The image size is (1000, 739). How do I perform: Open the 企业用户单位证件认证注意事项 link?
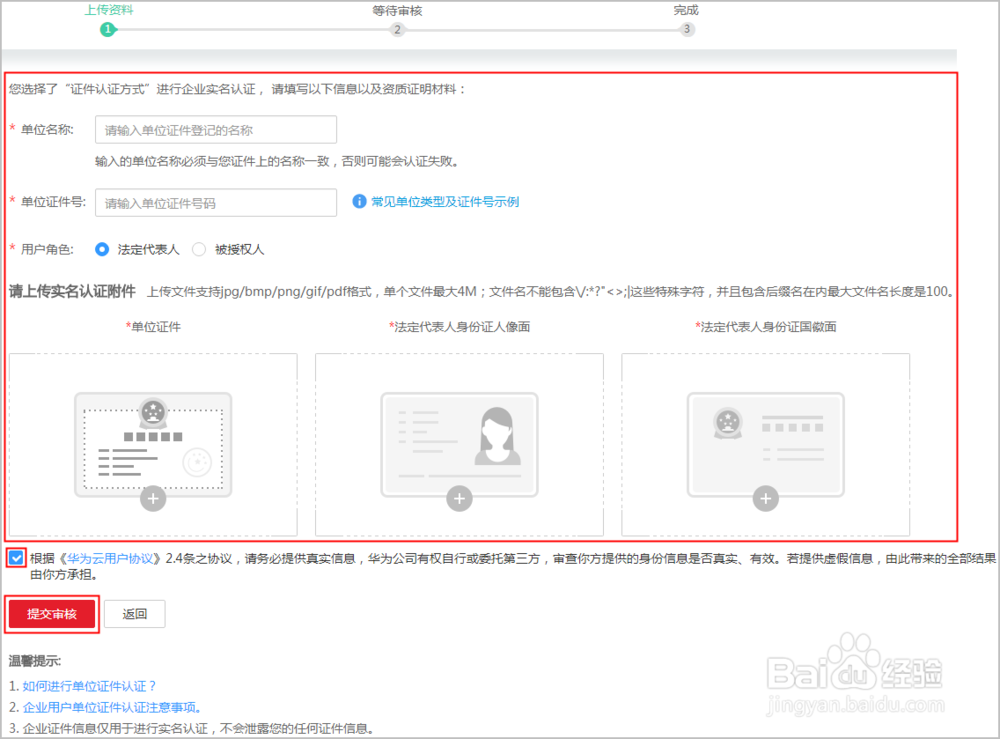tap(112, 707)
